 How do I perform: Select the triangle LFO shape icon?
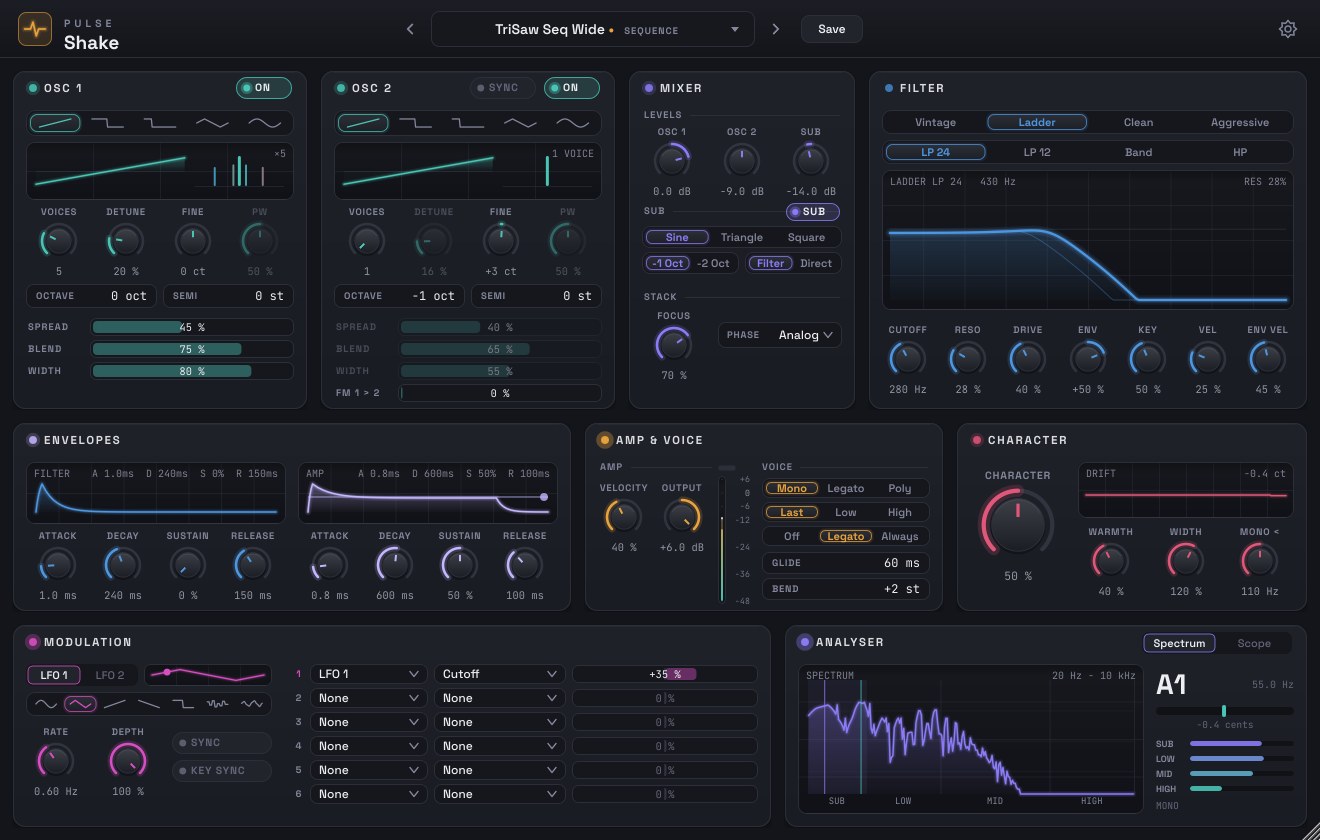tap(80, 704)
